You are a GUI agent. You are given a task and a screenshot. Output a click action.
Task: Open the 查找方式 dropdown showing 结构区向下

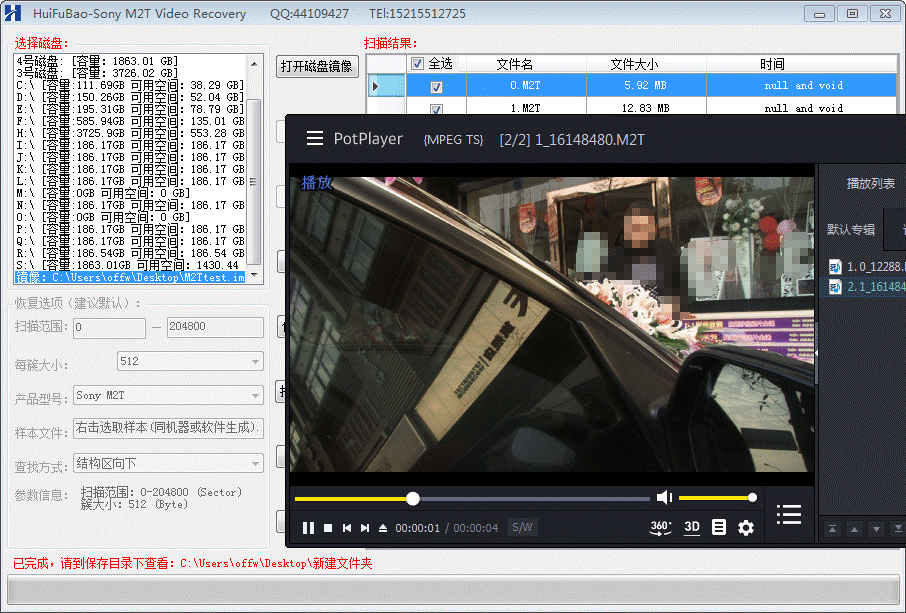click(255, 463)
